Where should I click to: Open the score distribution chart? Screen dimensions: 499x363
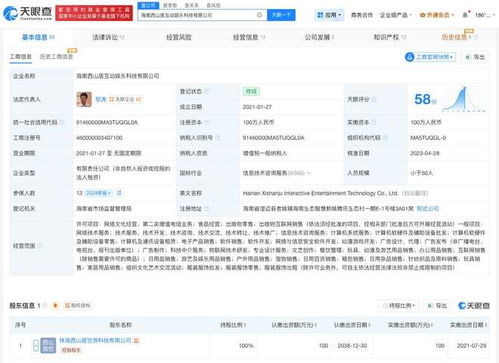464,99
